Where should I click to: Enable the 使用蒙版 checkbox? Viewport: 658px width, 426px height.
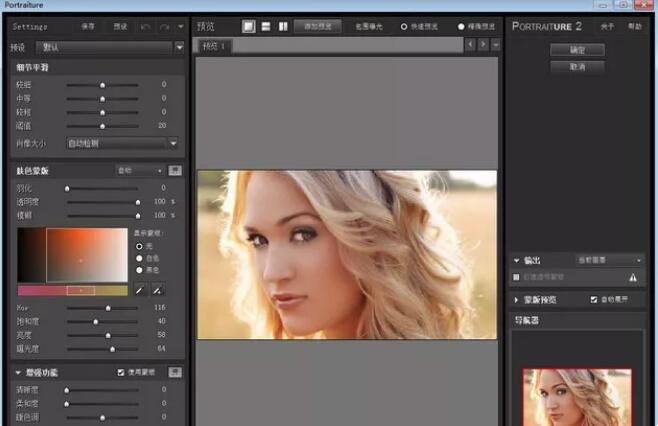[122, 372]
